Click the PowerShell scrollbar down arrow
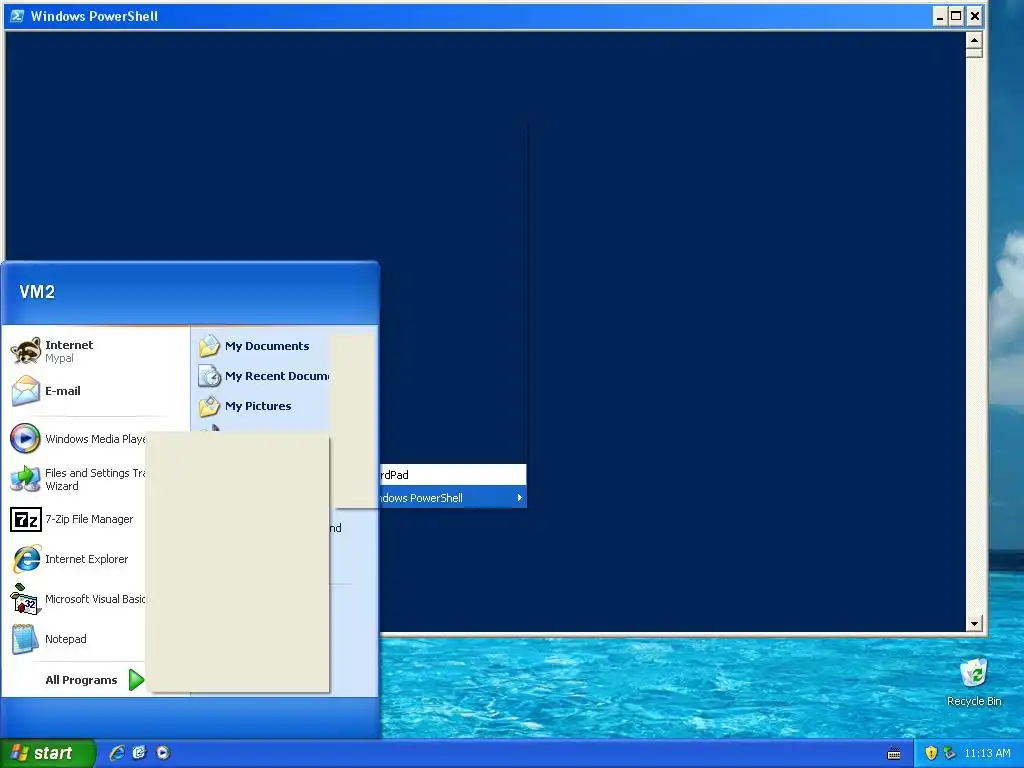1024x768 pixels. (x=974, y=624)
